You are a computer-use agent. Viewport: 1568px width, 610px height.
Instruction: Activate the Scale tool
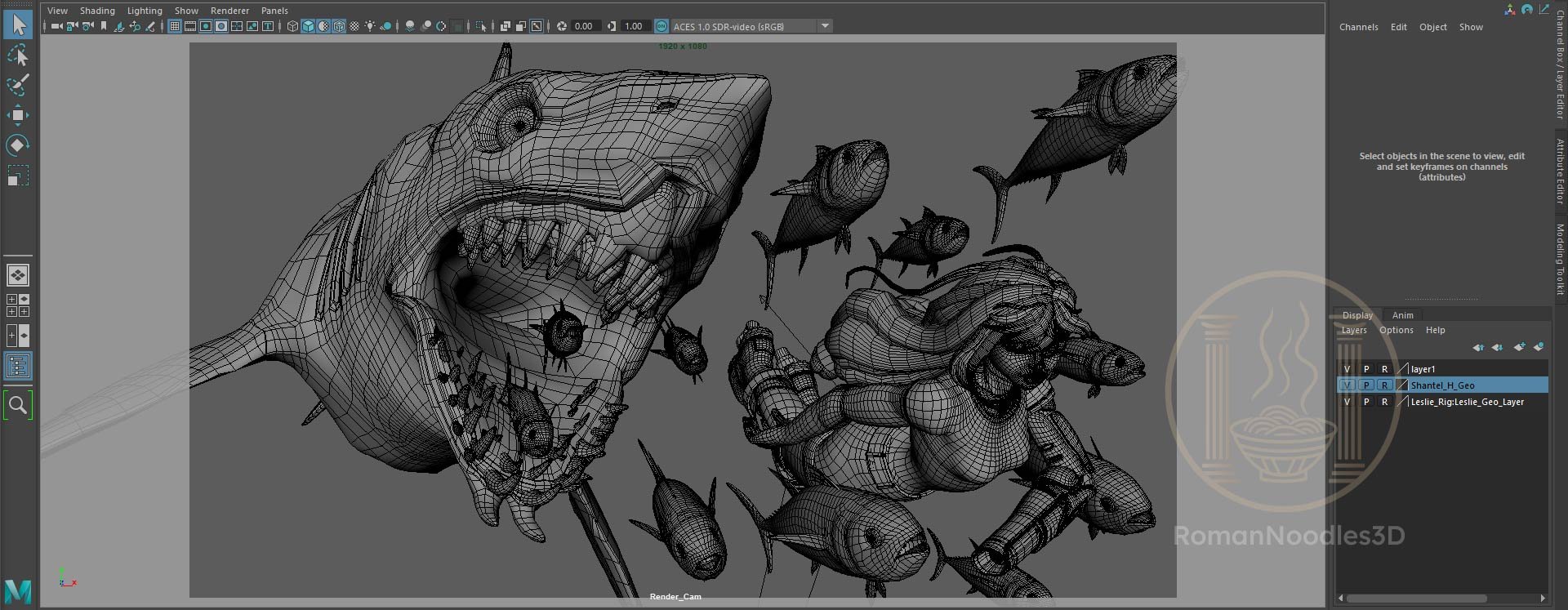click(18, 176)
